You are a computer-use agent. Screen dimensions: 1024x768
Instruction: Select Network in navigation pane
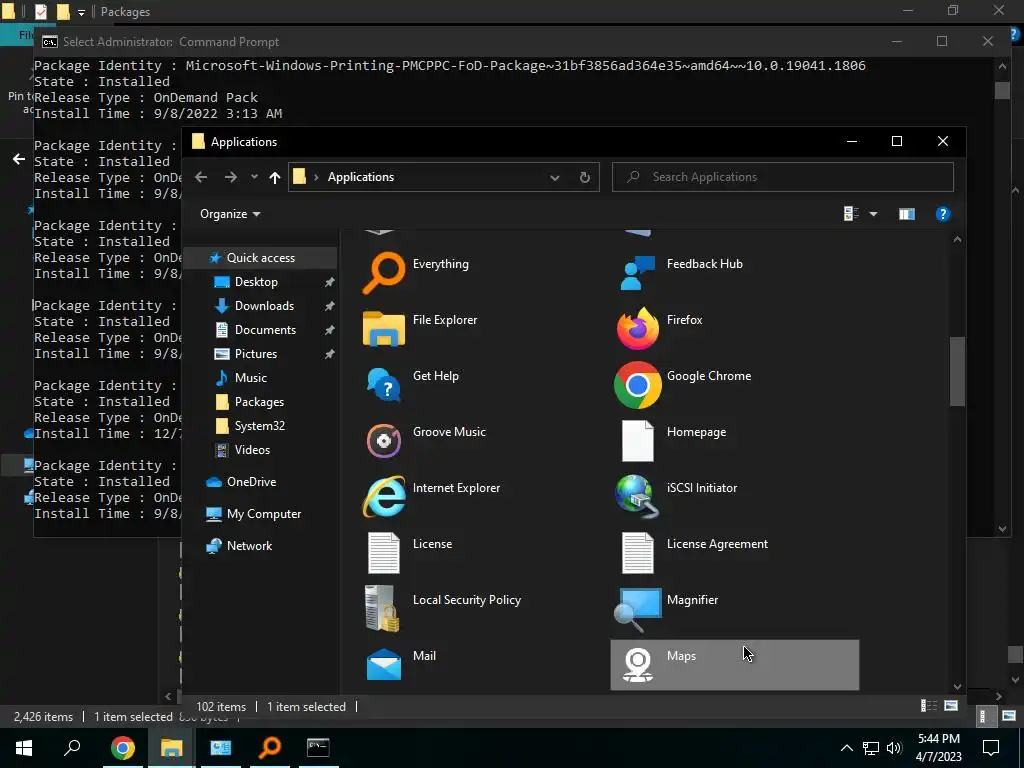[249, 546]
